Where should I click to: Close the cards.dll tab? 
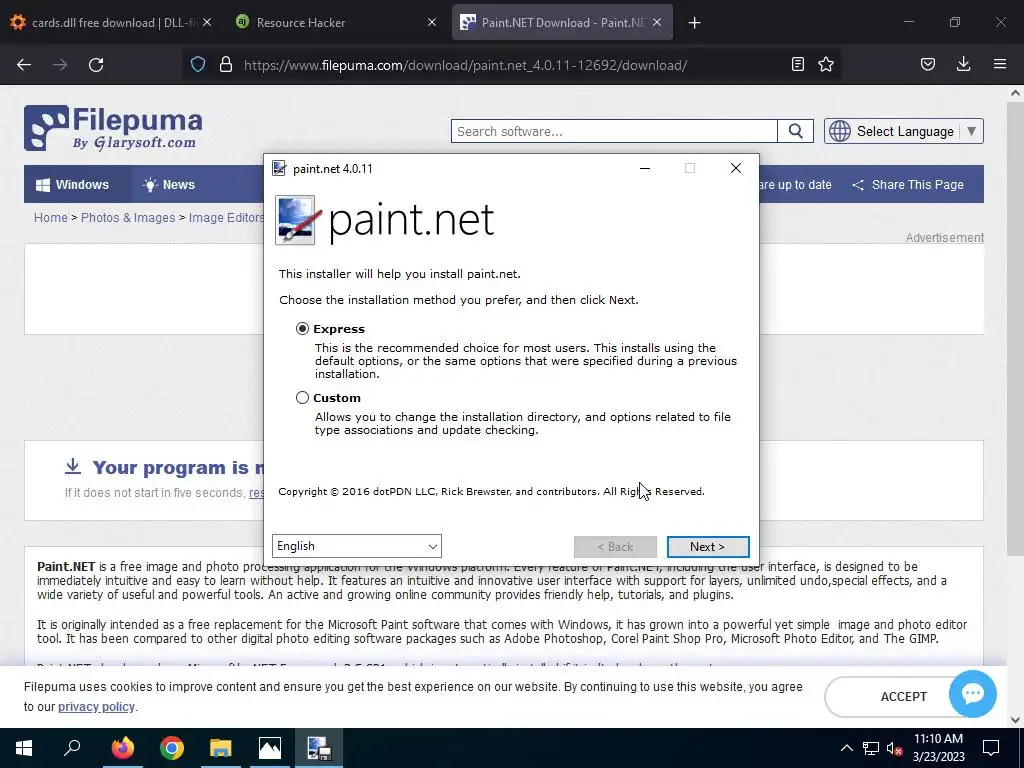[207, 22]
